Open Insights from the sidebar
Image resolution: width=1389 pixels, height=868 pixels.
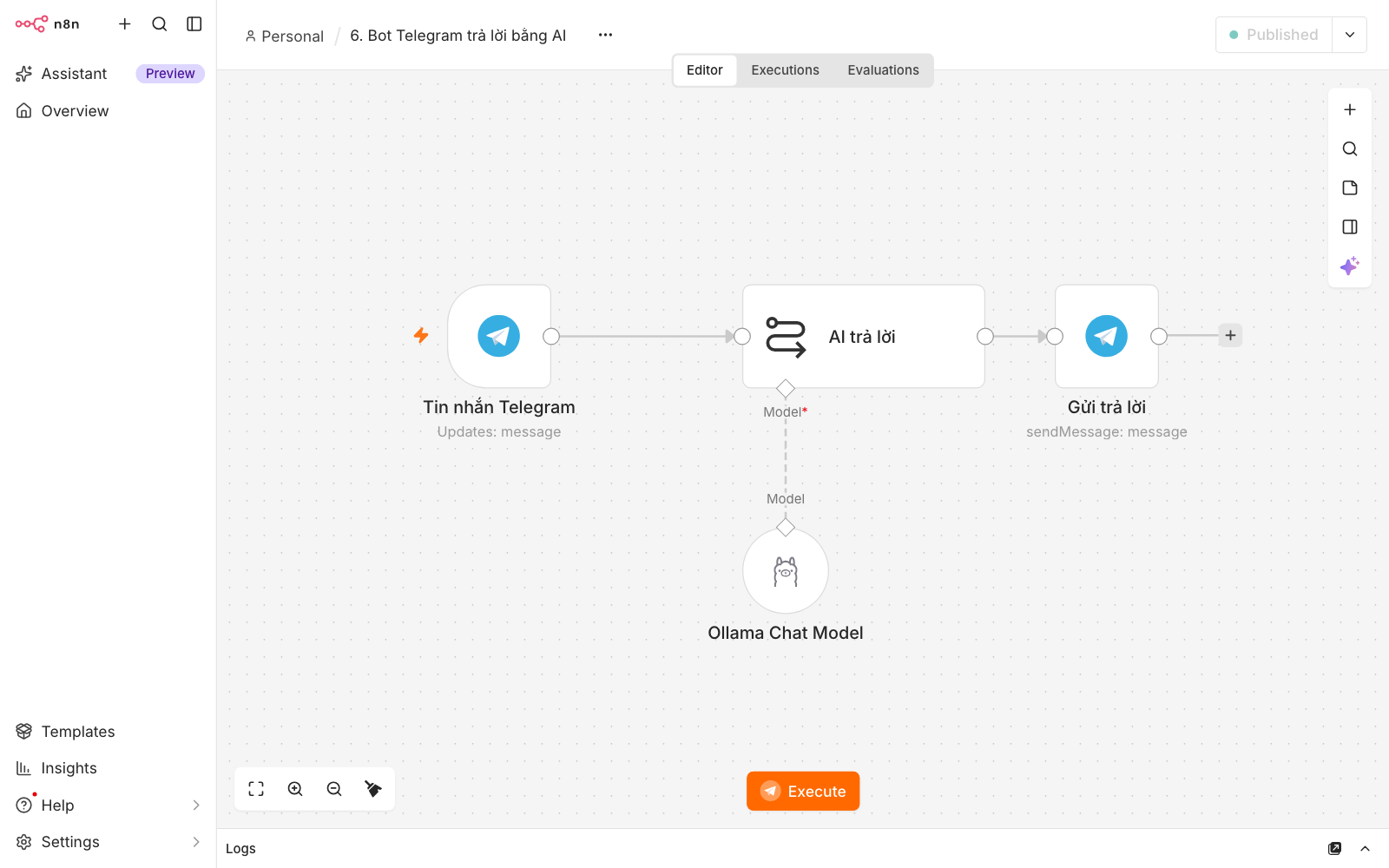coord(69,768)
